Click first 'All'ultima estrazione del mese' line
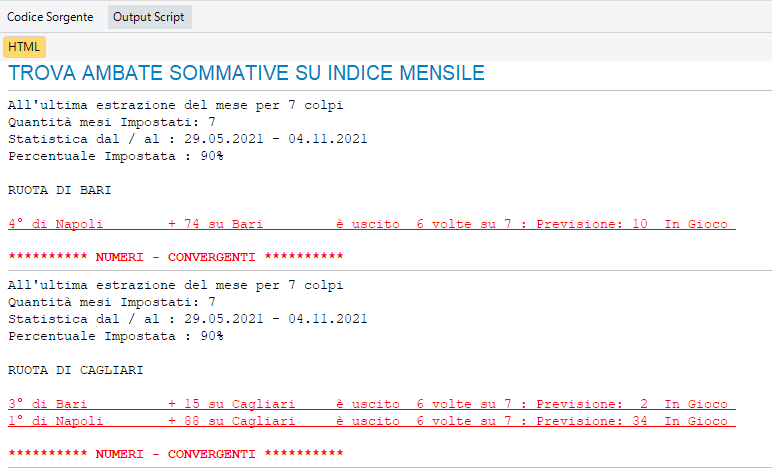772x469 pixels. pos(176,105)
